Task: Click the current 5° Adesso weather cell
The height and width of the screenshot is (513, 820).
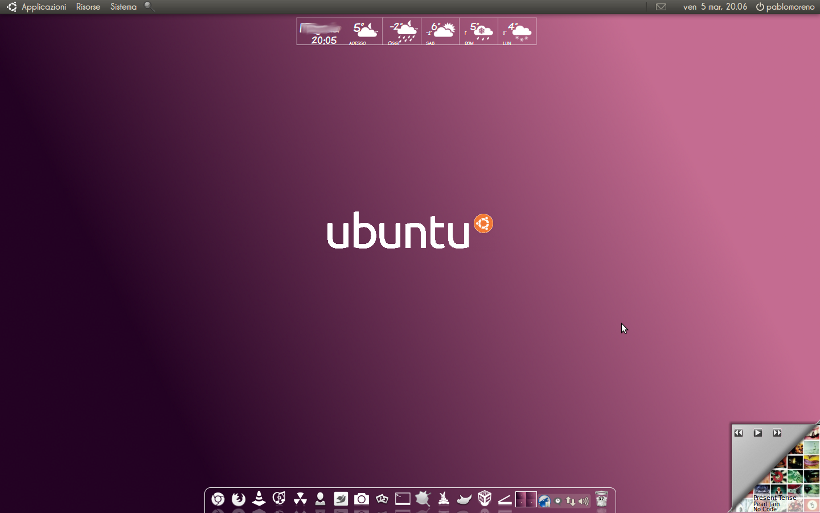Action: click(x=364, y=31)
